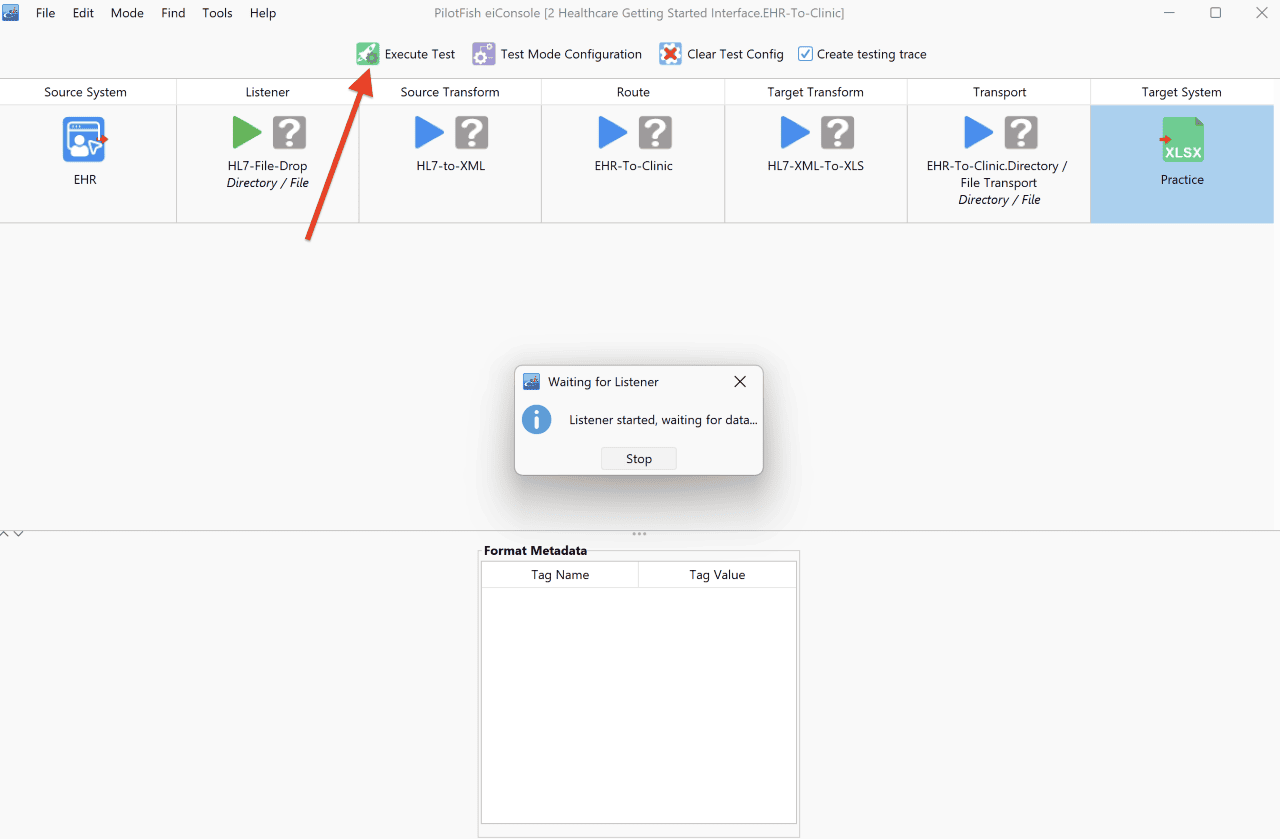Viewport: 1280px width, 839px height.
Task: Click the Tag Name column header
Action: 560,575
